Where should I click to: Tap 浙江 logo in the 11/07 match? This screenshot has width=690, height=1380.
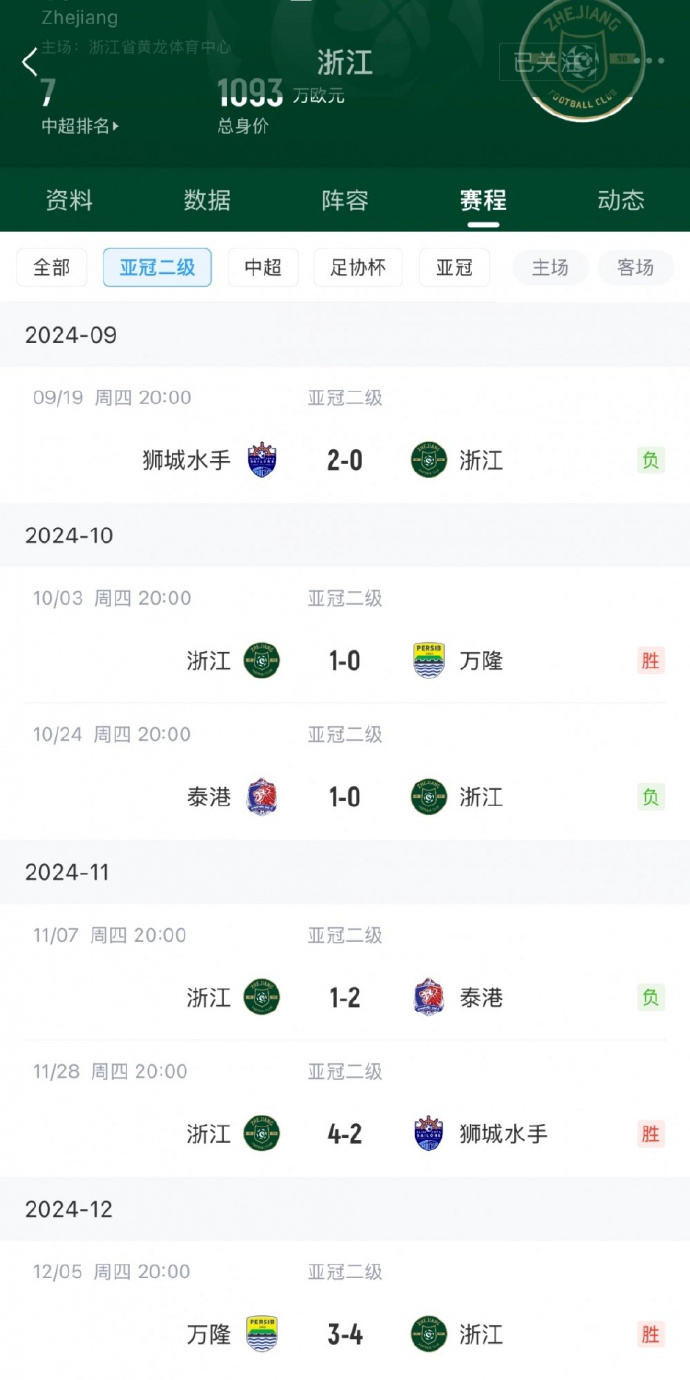click(x=262, y=998)
